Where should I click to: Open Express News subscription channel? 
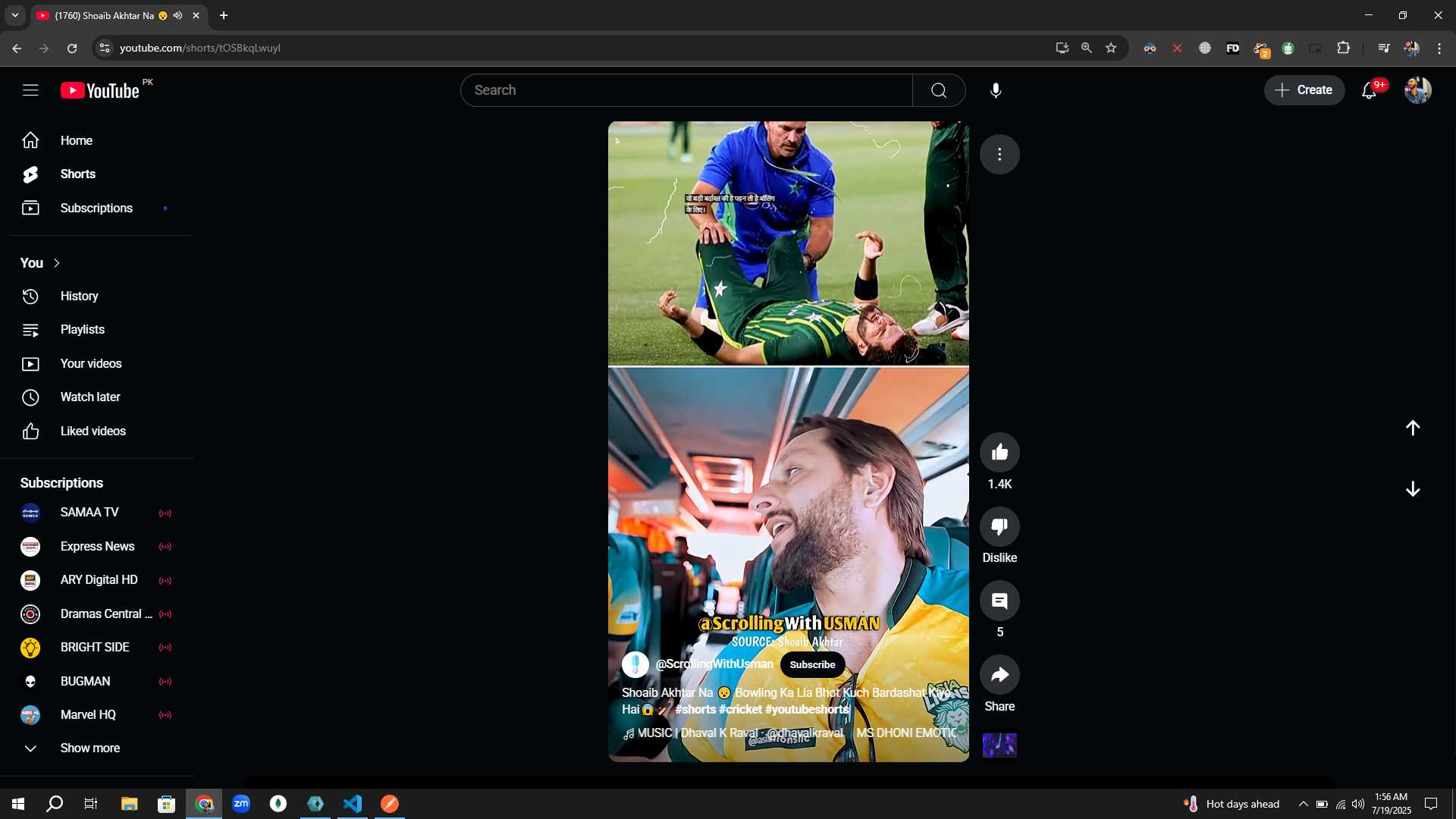pos(96,547)
